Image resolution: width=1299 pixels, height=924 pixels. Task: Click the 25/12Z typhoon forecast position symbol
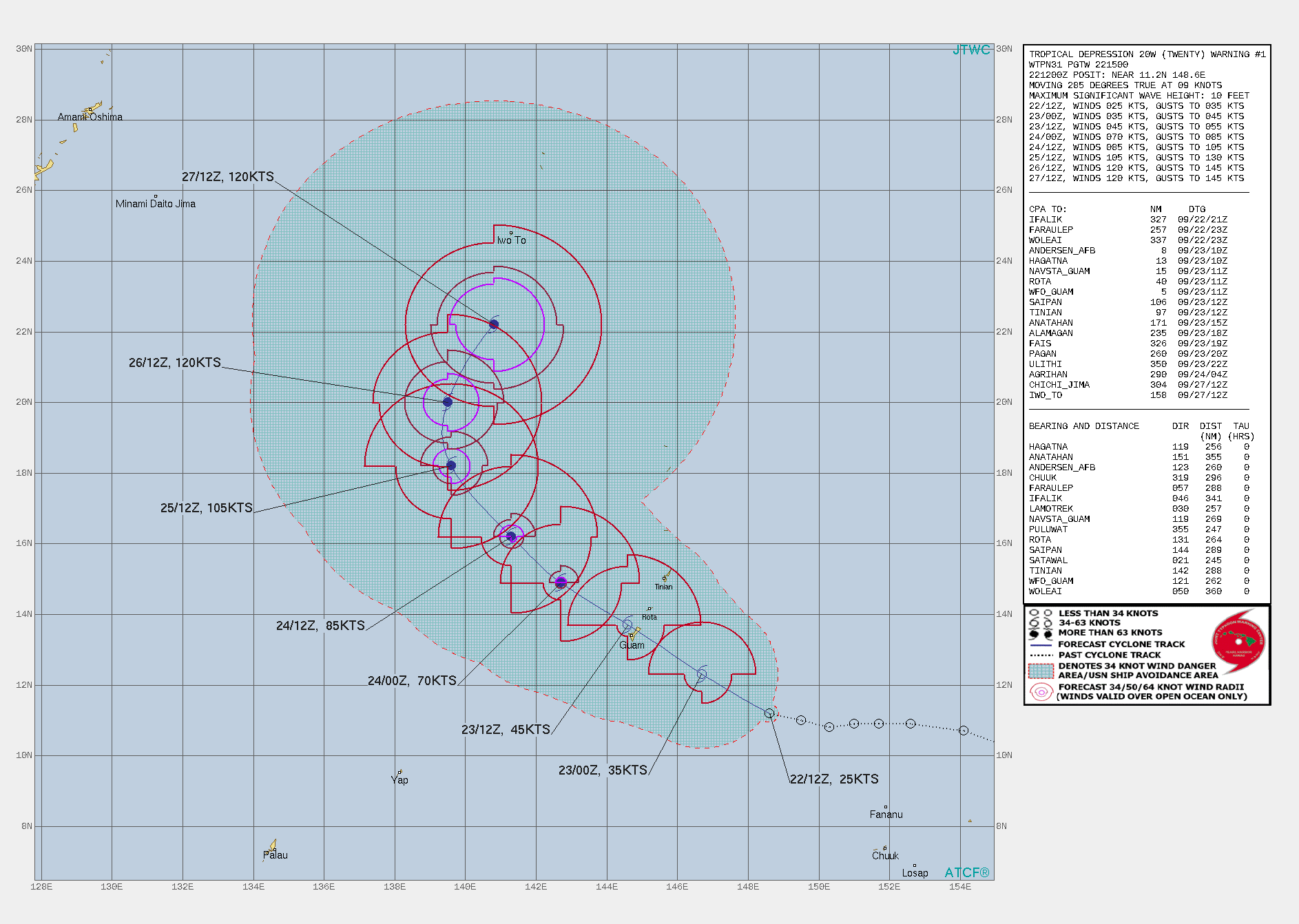point(451,465)
